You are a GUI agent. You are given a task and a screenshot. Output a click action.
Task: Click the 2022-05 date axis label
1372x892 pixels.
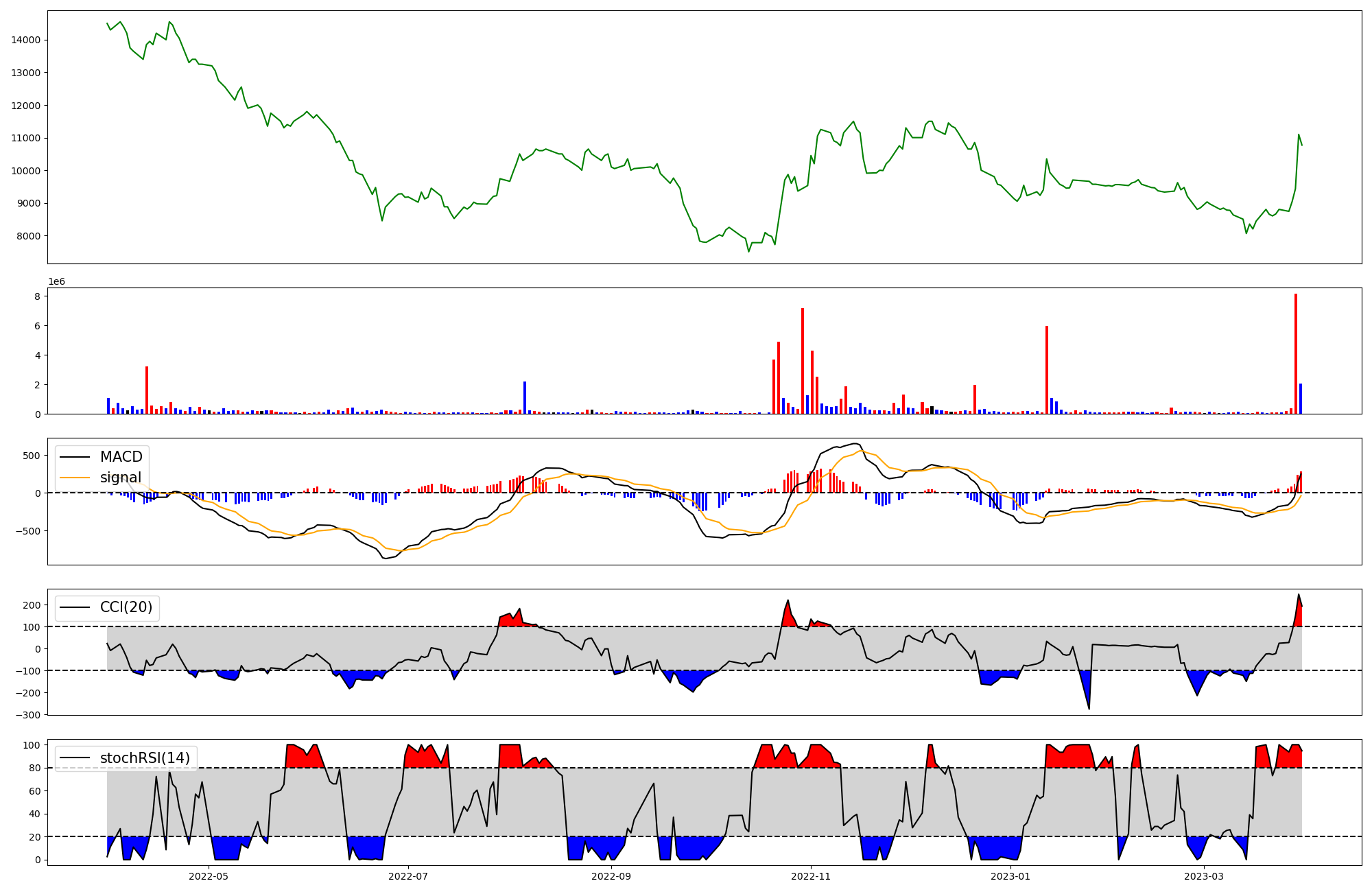[x=208, y=876]
